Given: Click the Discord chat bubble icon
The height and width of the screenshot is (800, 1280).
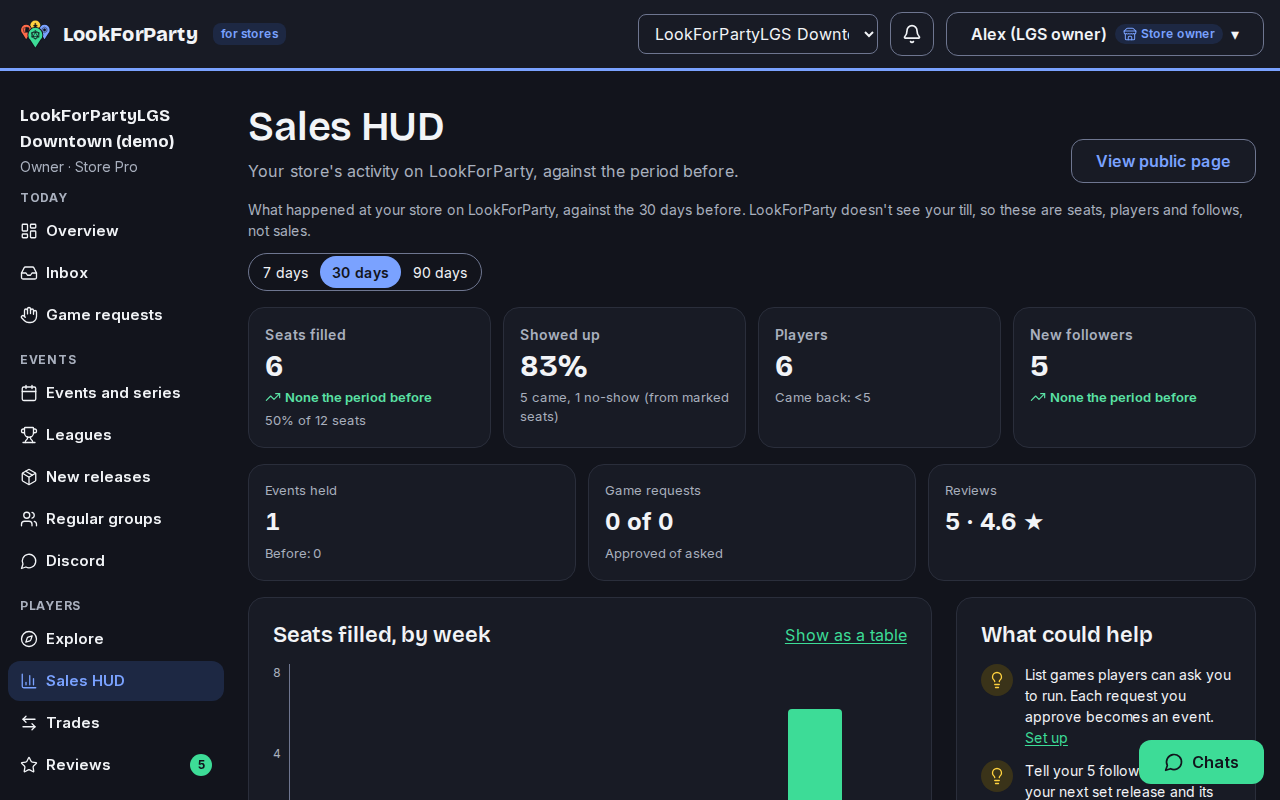Looking at the screenshot, I should click(29, 561).
